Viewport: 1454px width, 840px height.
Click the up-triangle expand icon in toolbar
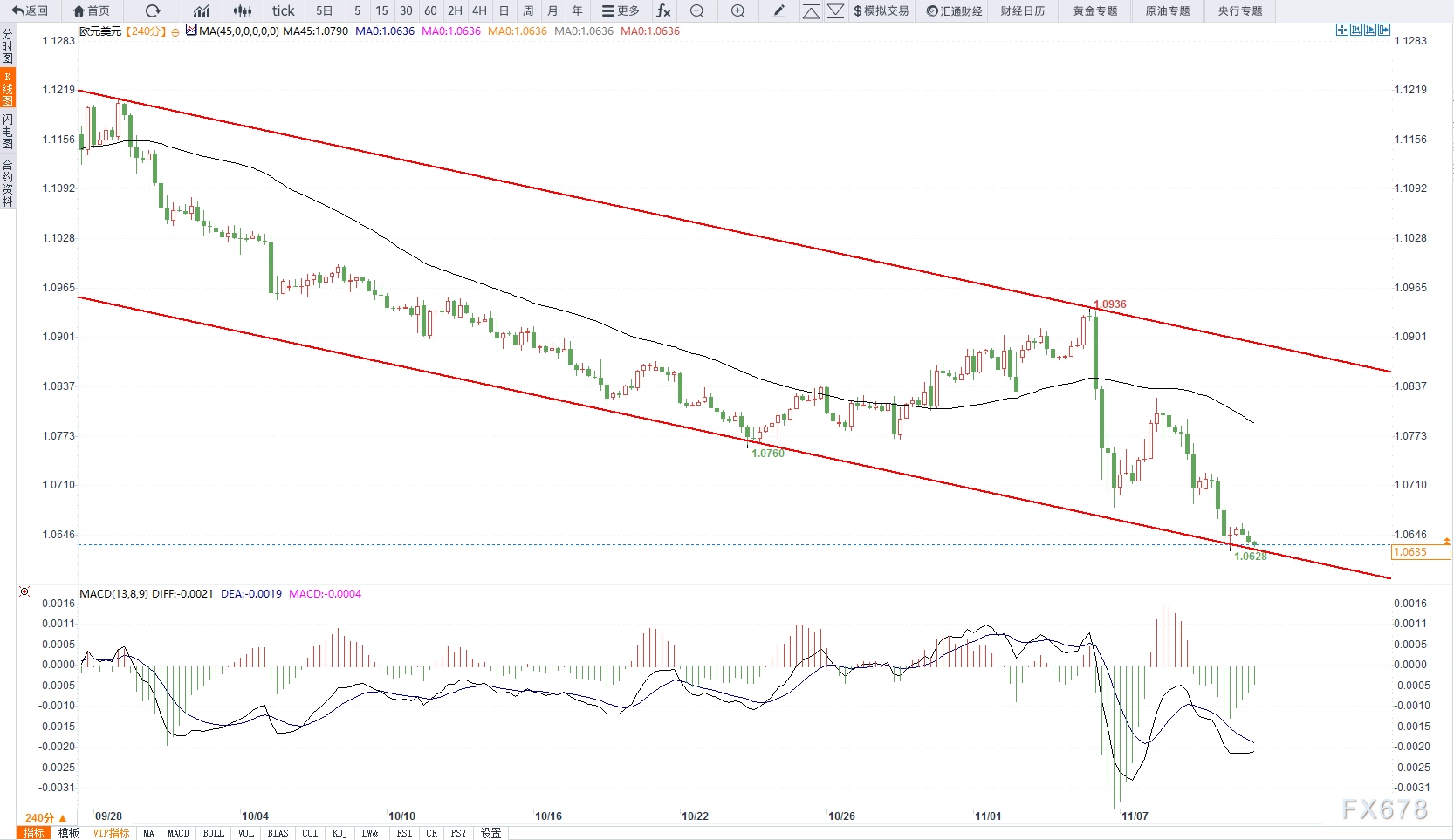[811, 11]
